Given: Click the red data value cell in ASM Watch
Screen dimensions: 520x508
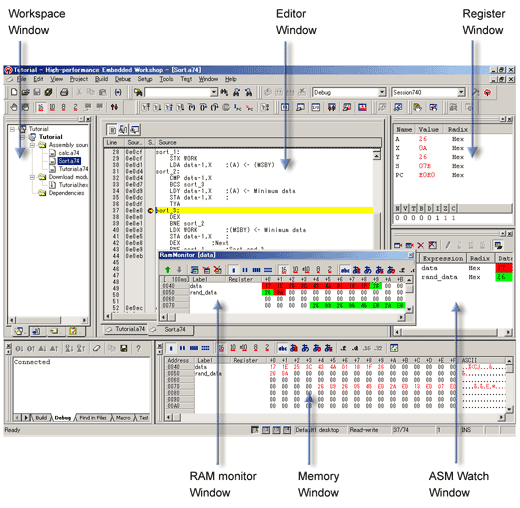Looking at the screenshot, I should click(503, 268).
